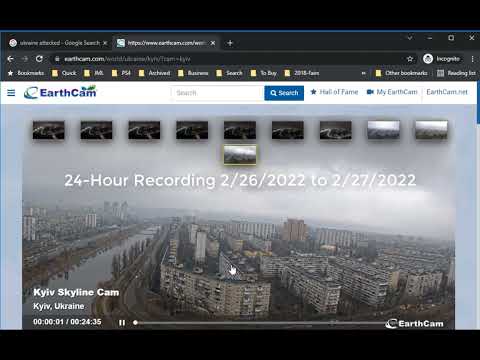
Task: Open the Quick bookmarks folder
Action: pyautogui.click(x=64, y=73)
